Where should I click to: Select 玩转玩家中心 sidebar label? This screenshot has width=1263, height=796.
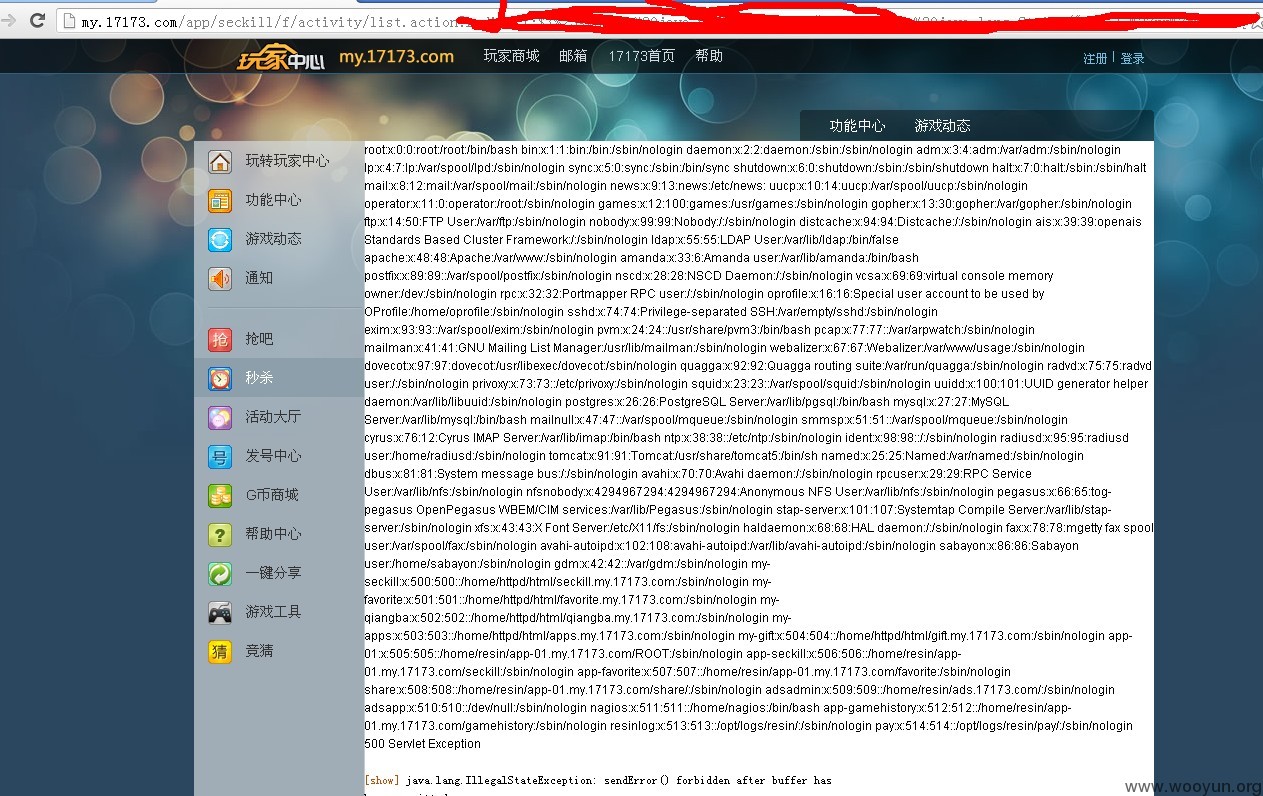click(287, 161)
